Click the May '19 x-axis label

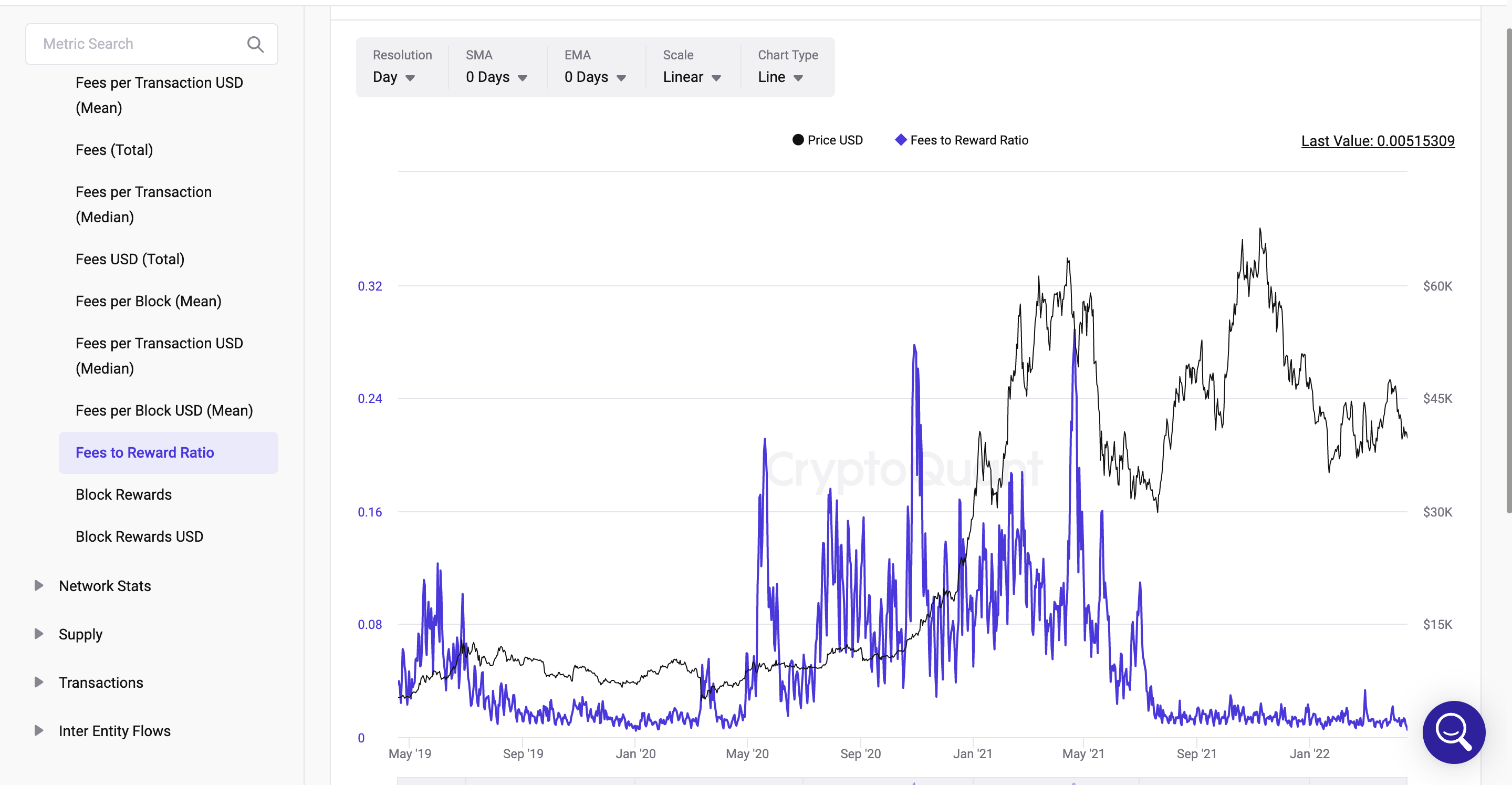pyautogui.click(x=410, y=753)
